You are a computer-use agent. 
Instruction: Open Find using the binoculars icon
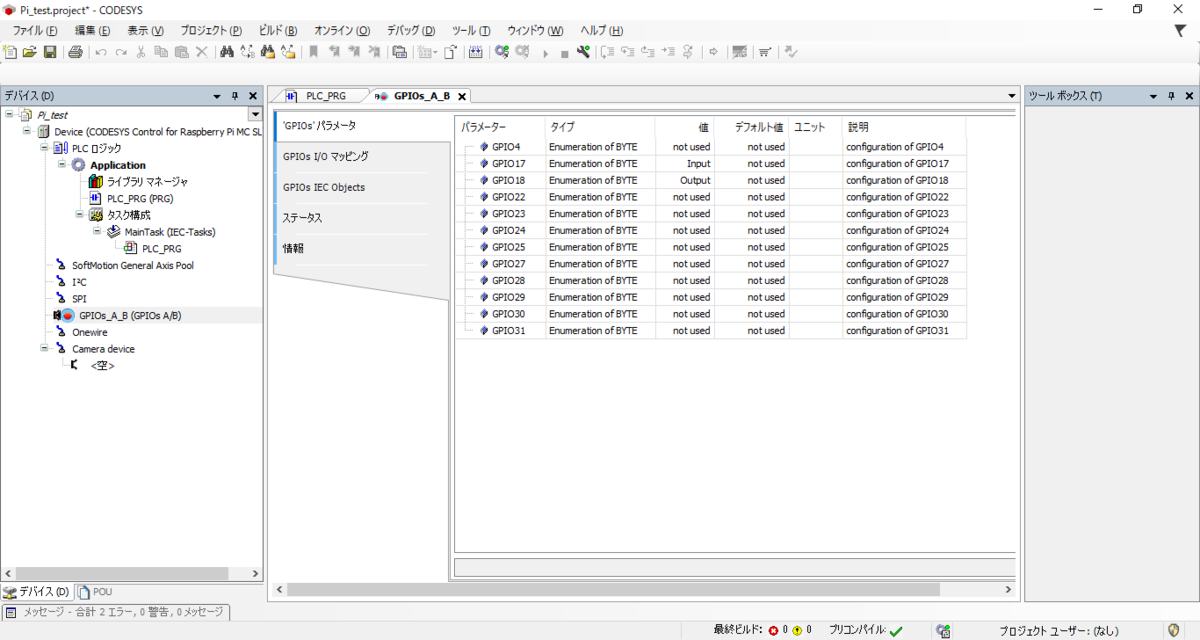(227, 52)
